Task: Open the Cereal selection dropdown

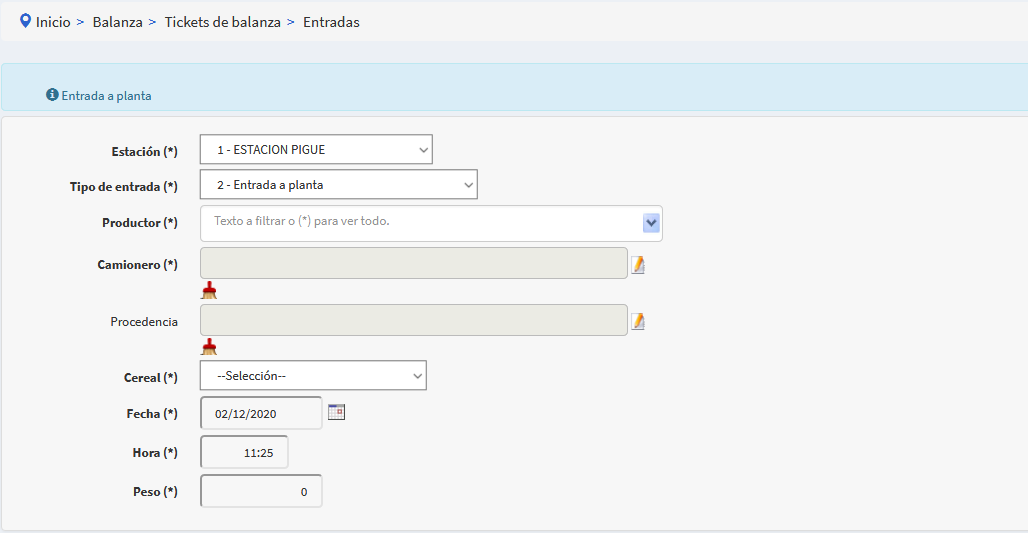Action: coord(313,376)
